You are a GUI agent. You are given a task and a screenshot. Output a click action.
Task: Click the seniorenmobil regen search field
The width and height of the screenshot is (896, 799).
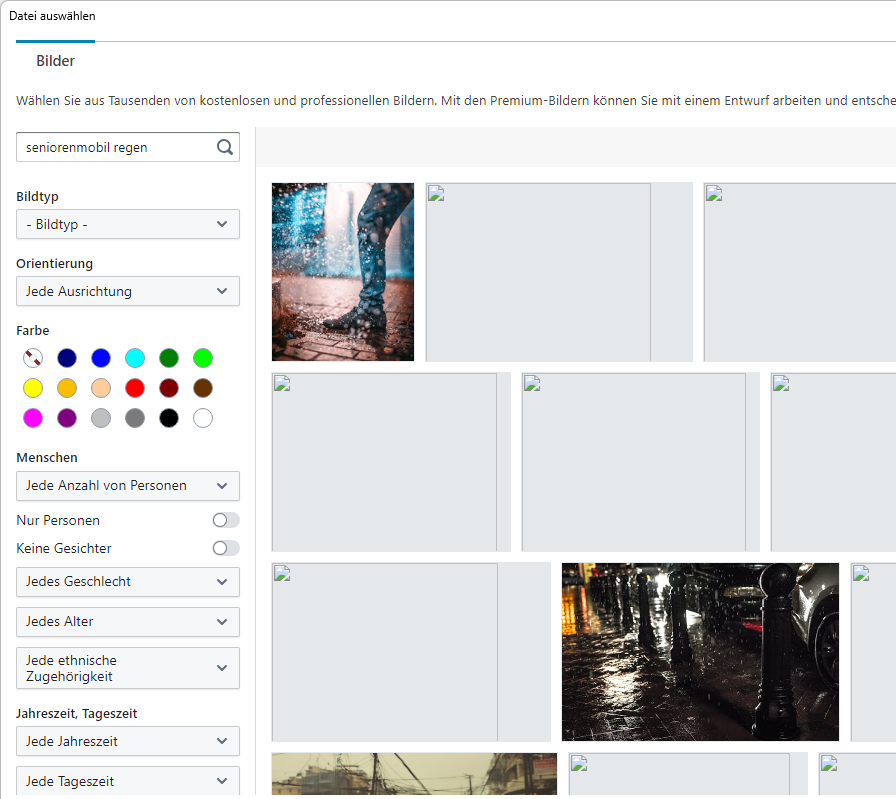pyautogui.click(x=115, y=148)
